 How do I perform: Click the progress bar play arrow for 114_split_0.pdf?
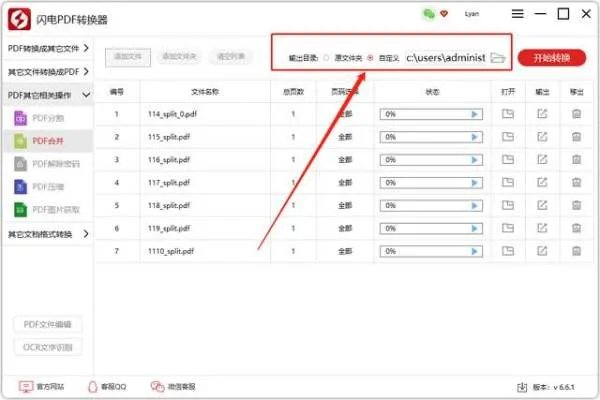(474, 114)
